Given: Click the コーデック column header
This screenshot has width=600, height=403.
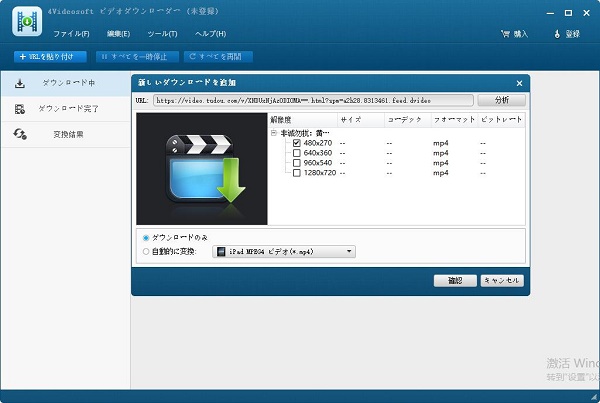Looking at the screenshot, I should (x=408, y=120).
